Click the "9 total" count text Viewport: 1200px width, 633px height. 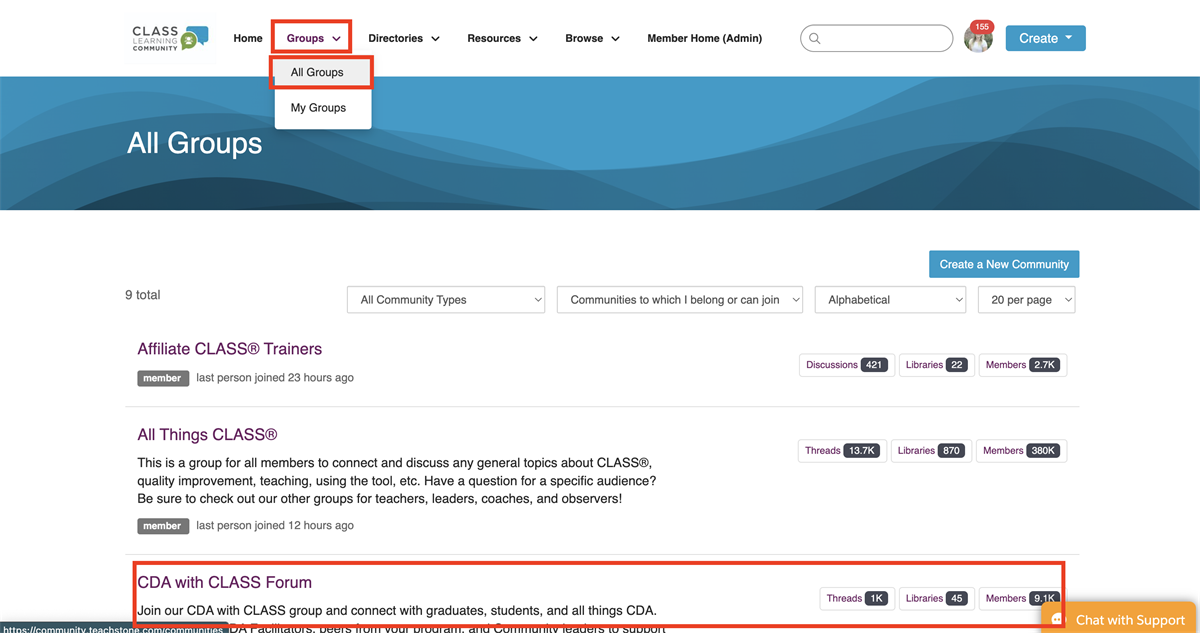tap(143, 295)
